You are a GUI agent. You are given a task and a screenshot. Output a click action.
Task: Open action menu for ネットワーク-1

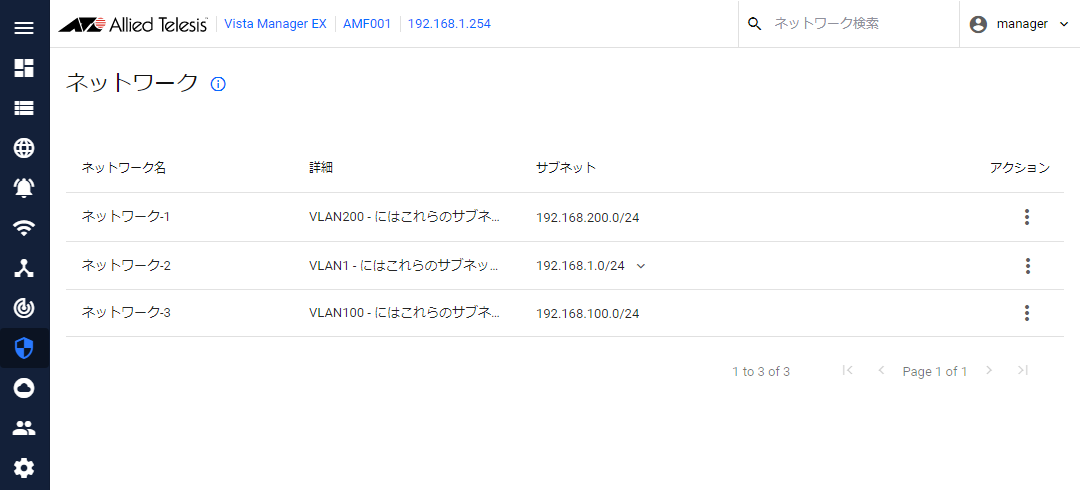pyautogui.click(x=1026, y=217)
